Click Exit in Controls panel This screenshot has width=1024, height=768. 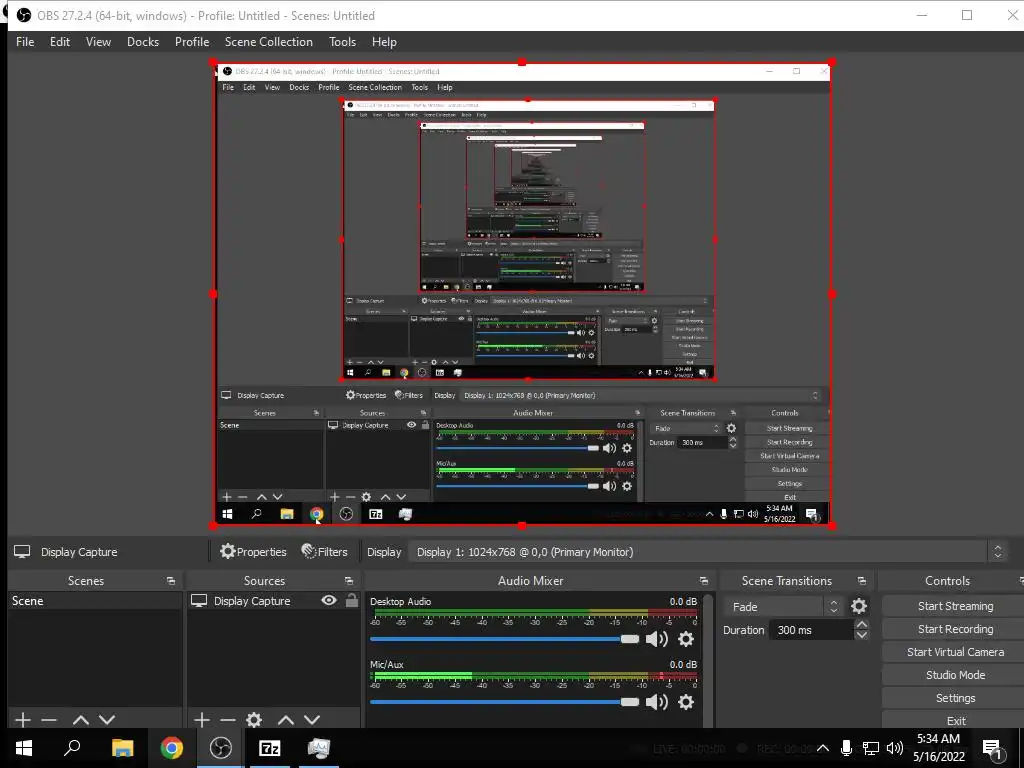(x=955, y=720)
